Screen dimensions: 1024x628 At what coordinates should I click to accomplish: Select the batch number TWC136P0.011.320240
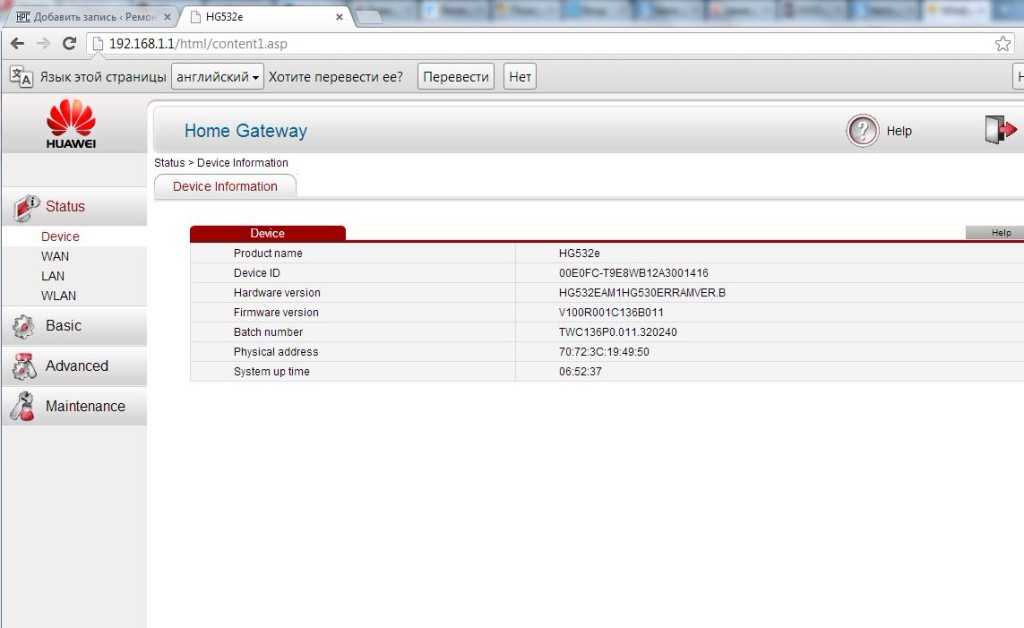[x=618, y=332]
